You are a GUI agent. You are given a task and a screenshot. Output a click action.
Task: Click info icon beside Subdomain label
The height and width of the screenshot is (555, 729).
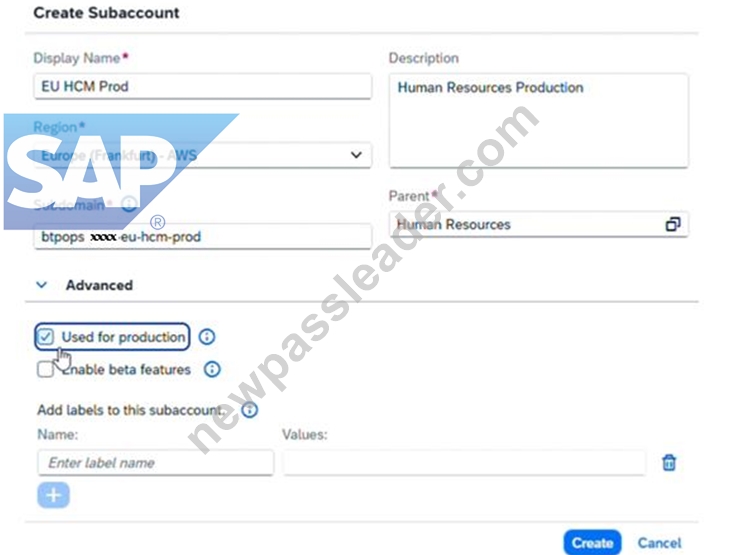pos(129,204)
